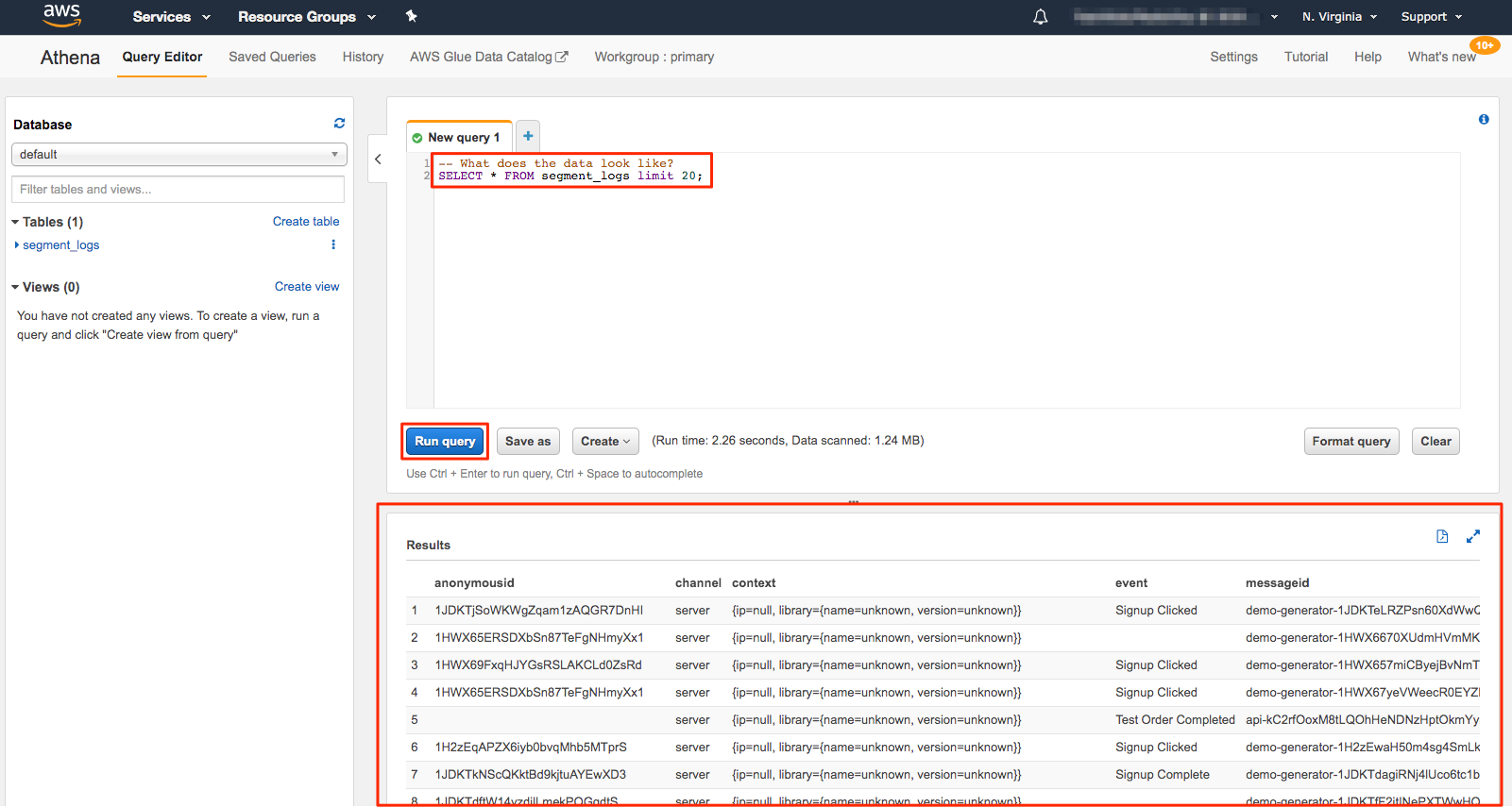Click the context column header

point(754,583)
